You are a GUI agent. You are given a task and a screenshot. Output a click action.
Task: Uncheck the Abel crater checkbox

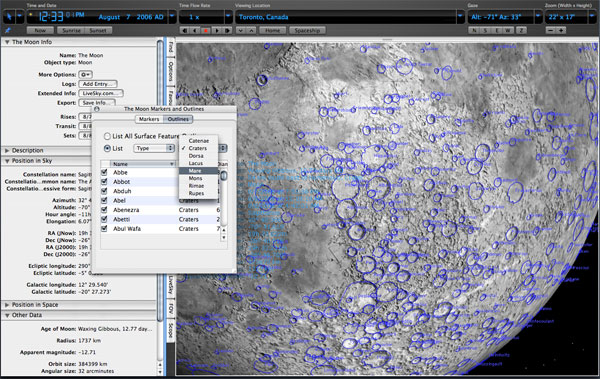(104, 201)
